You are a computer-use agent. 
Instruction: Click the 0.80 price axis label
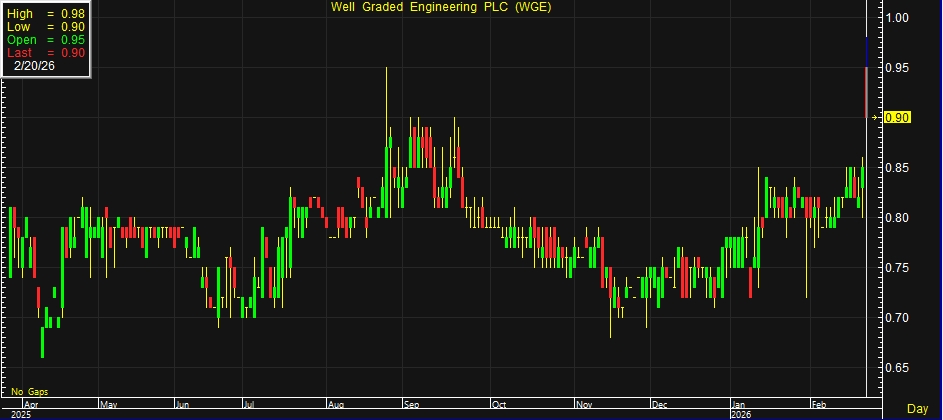point(897,218)
